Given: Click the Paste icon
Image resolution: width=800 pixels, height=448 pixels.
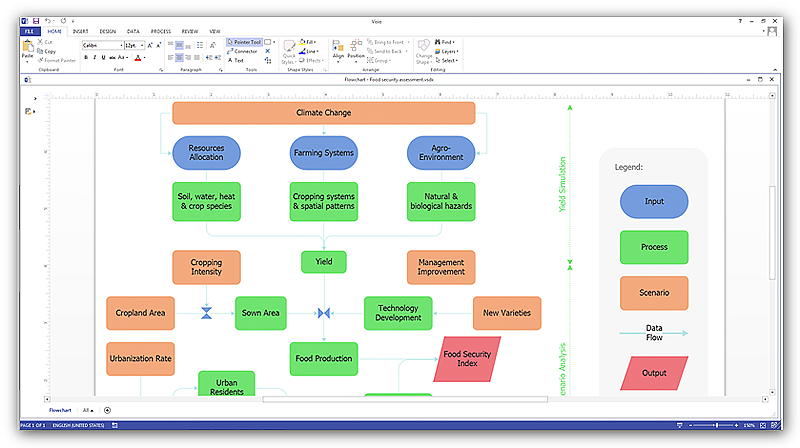Looking at the screenshot, I should [x=27, y=50].
